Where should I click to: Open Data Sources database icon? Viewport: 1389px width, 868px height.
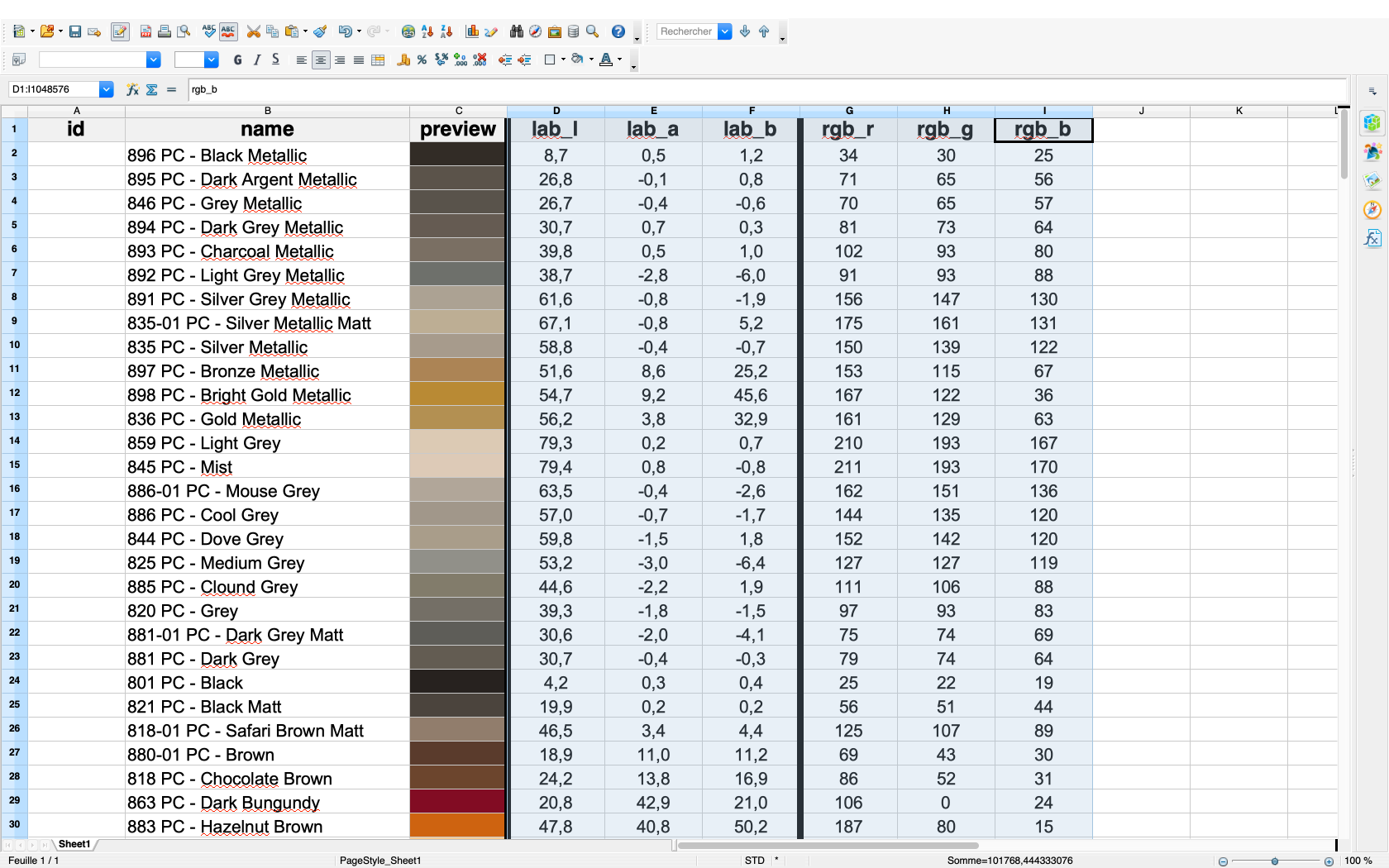pos(574,31)
